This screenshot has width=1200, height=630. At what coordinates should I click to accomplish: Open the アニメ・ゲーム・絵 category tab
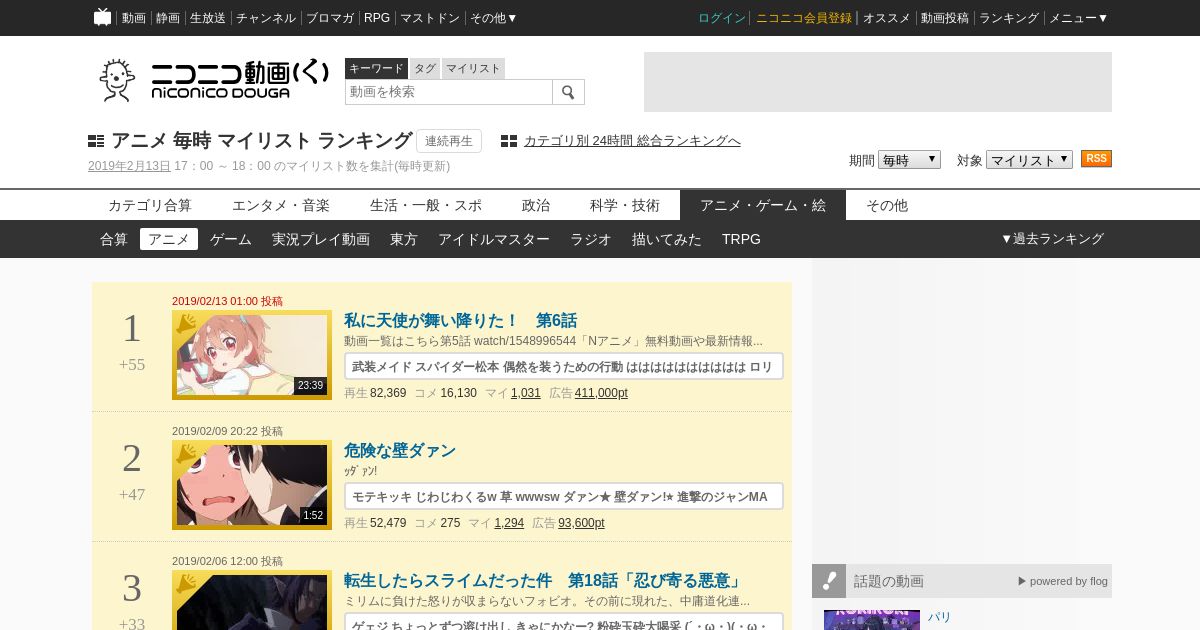[x=763, y=205]
